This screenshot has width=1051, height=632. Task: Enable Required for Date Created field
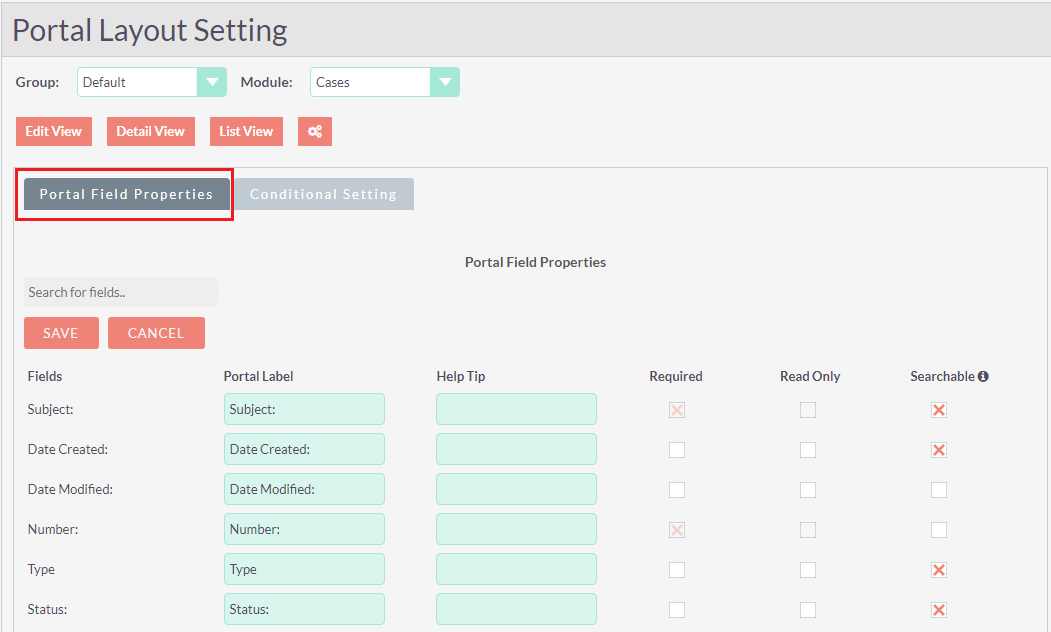[677, 450]
